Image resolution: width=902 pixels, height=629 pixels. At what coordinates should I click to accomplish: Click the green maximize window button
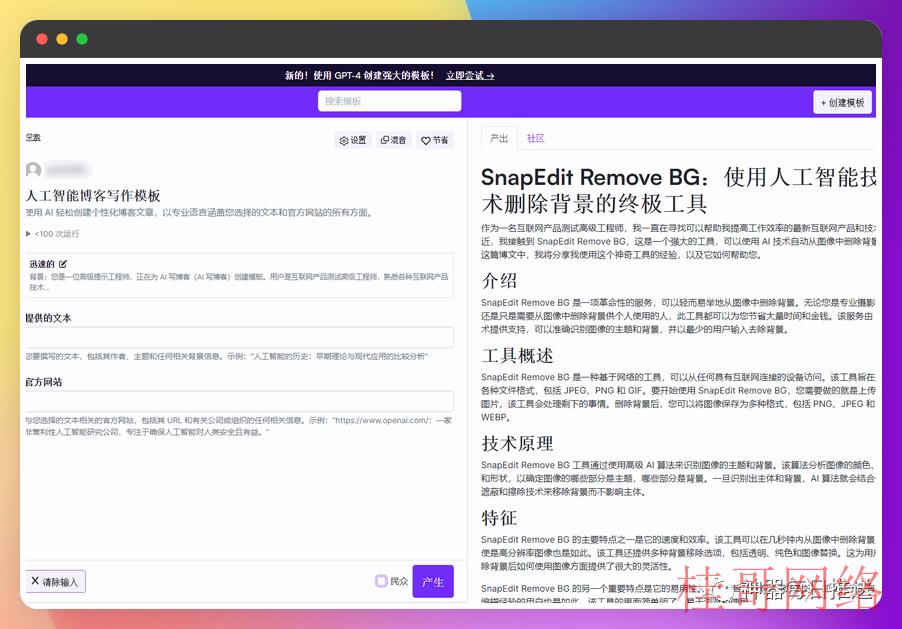coord(82,39)
